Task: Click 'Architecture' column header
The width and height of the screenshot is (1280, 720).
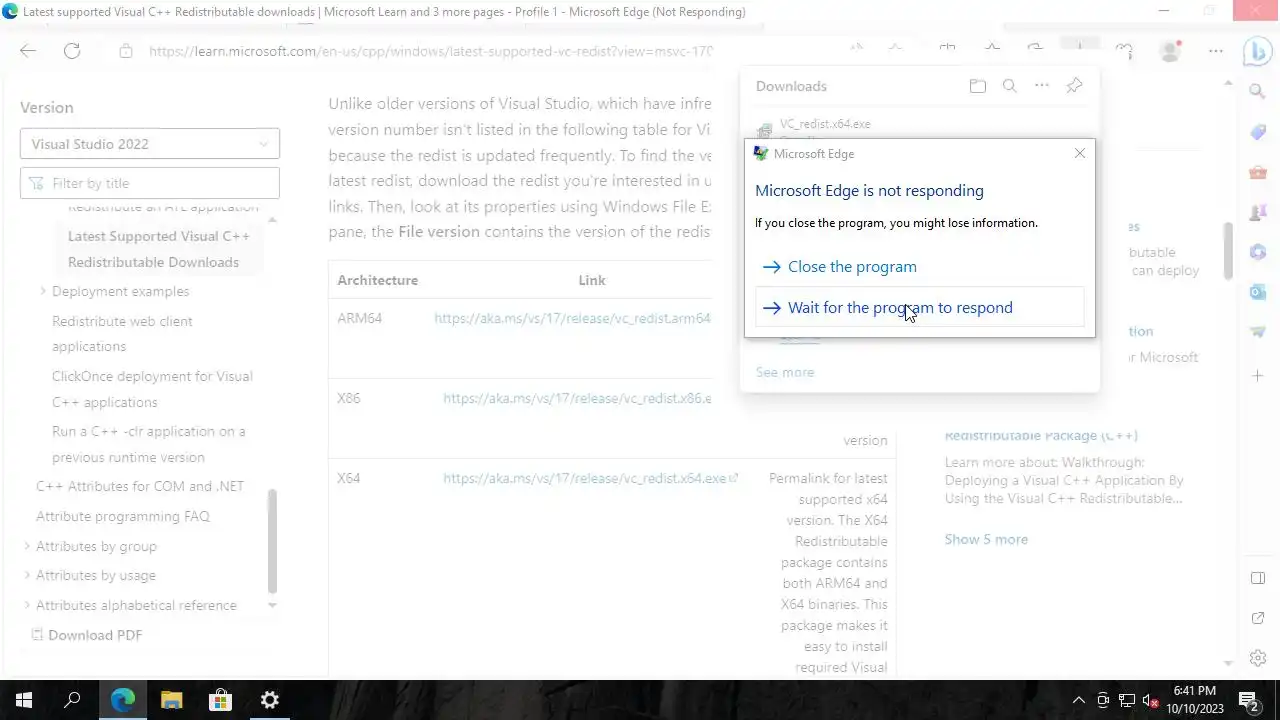Action: [377, 280]
